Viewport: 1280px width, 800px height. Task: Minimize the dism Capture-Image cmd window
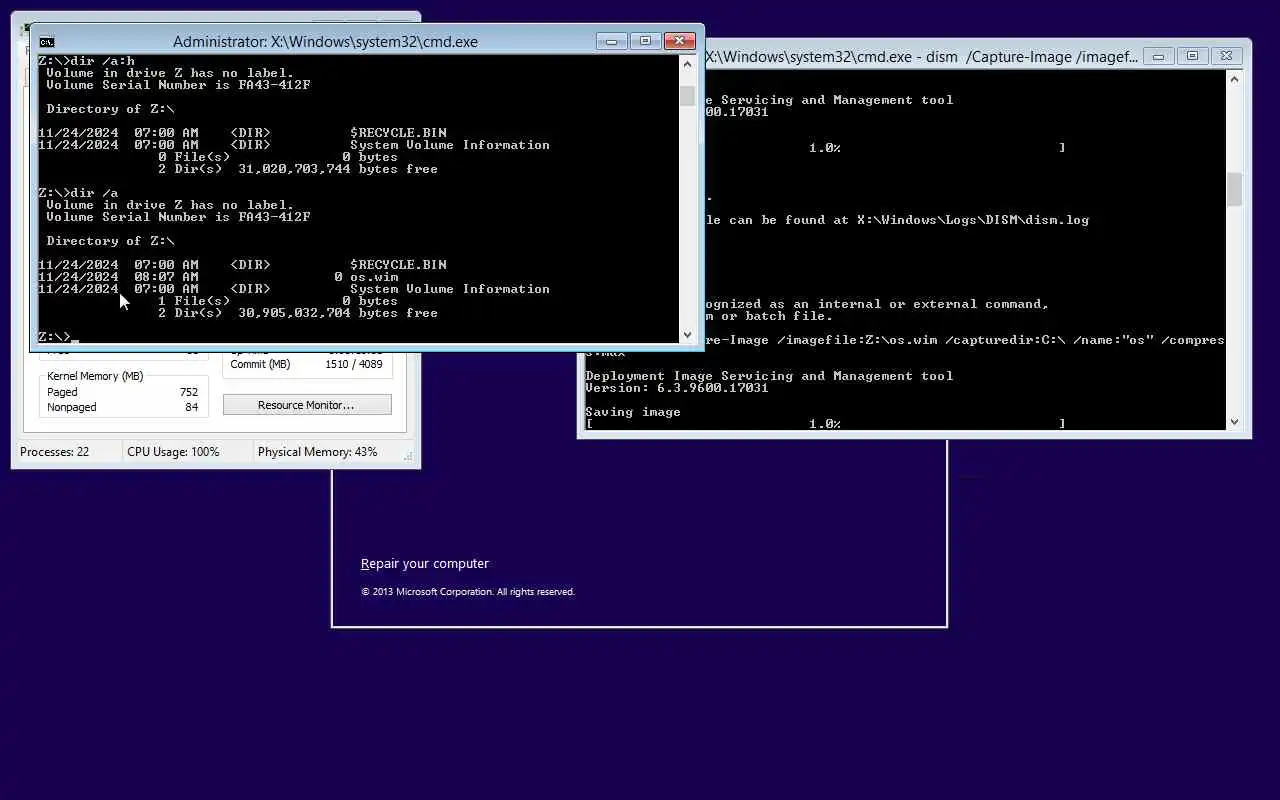(1158, 57)
